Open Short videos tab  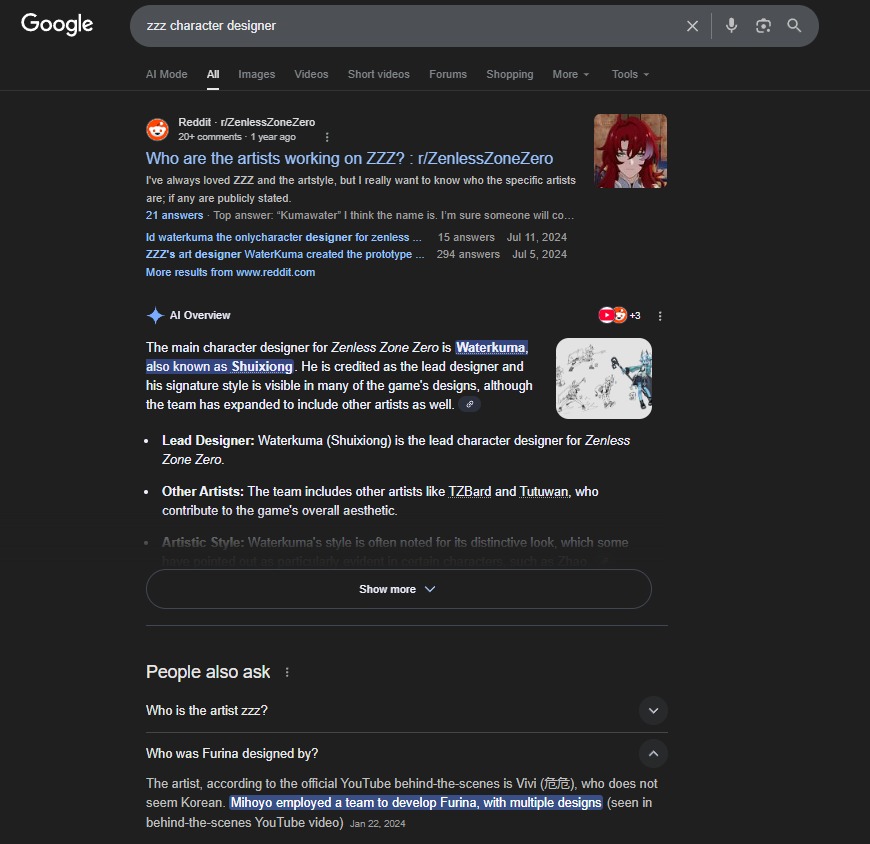tap(378, 74)
